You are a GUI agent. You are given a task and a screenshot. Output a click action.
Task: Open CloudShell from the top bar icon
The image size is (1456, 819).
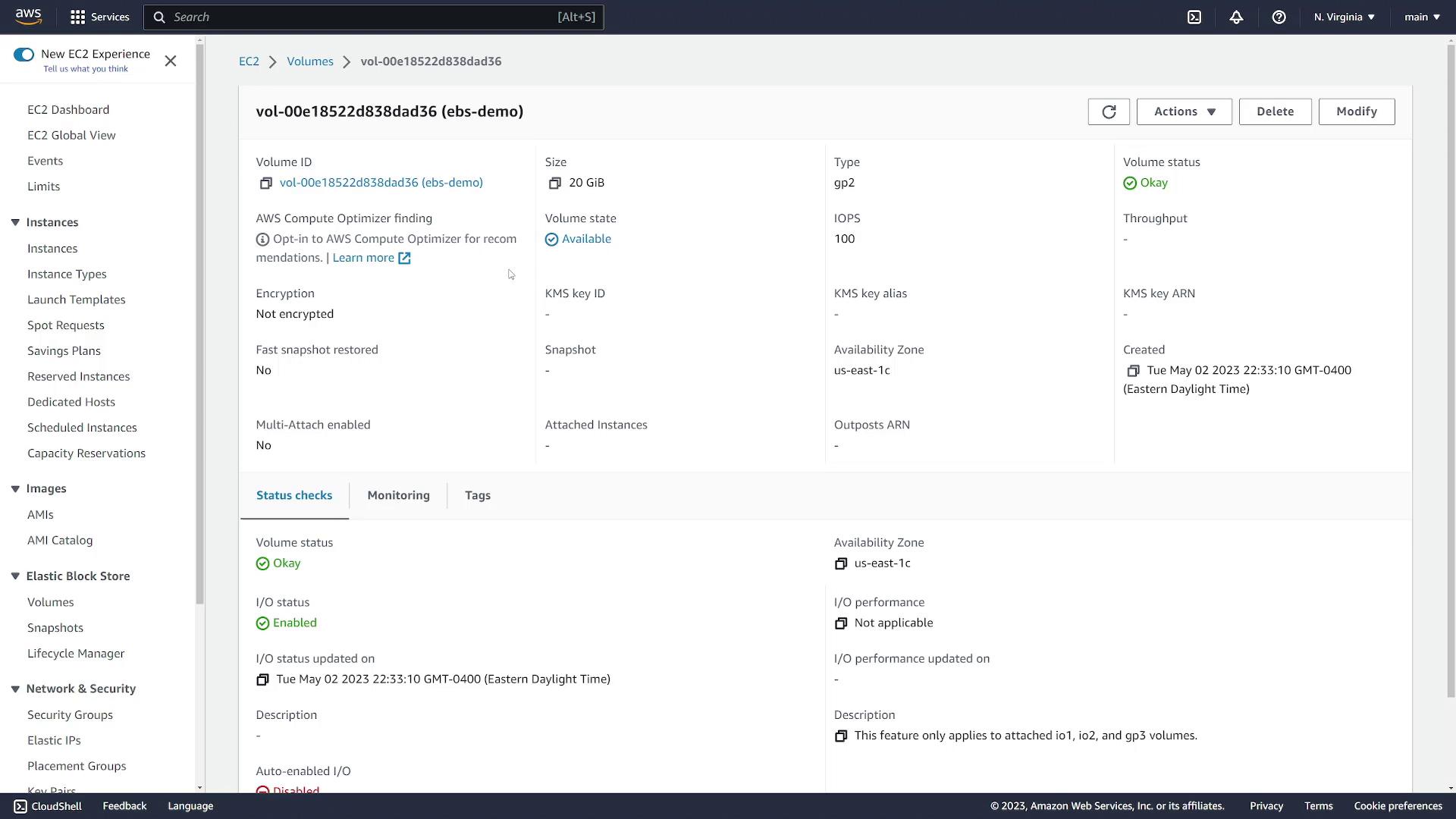[1194, 17]
